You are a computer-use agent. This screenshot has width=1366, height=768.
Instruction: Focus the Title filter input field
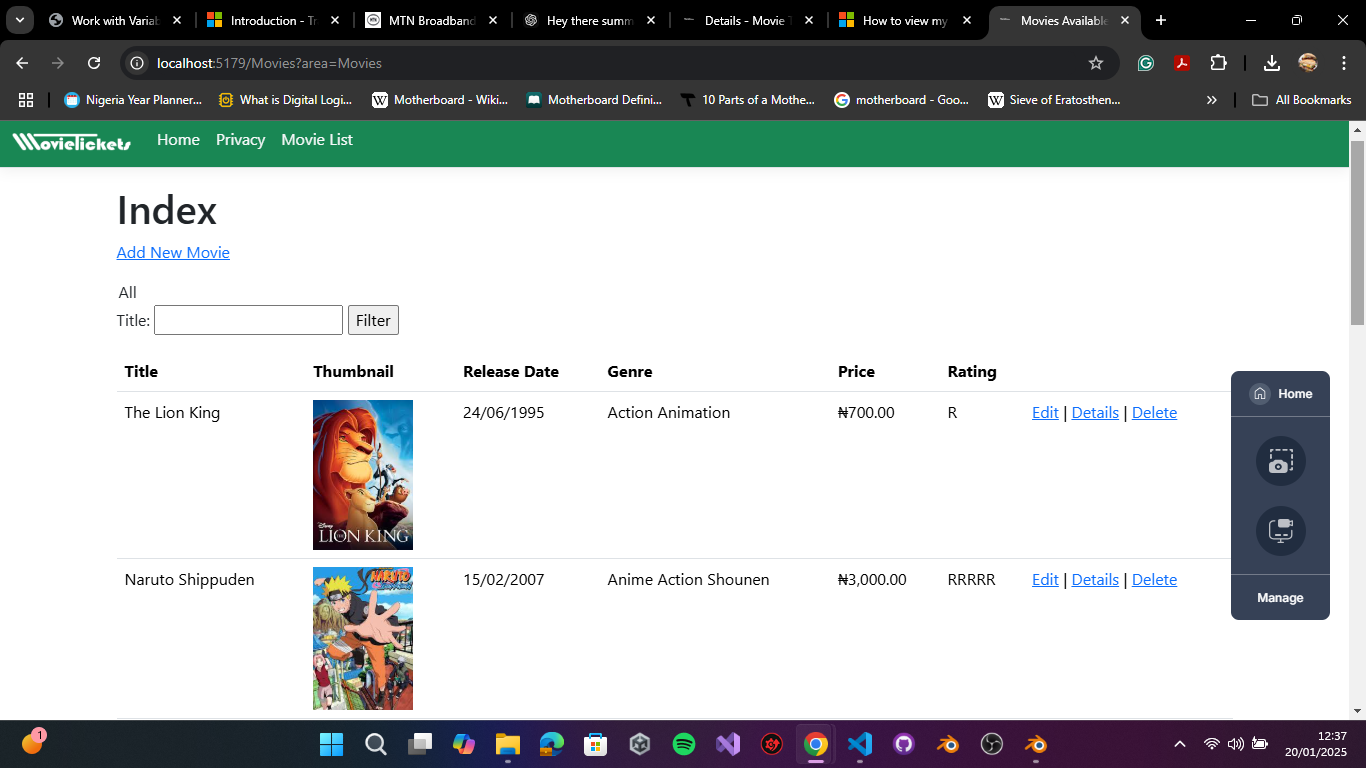(x=248, y=320)
